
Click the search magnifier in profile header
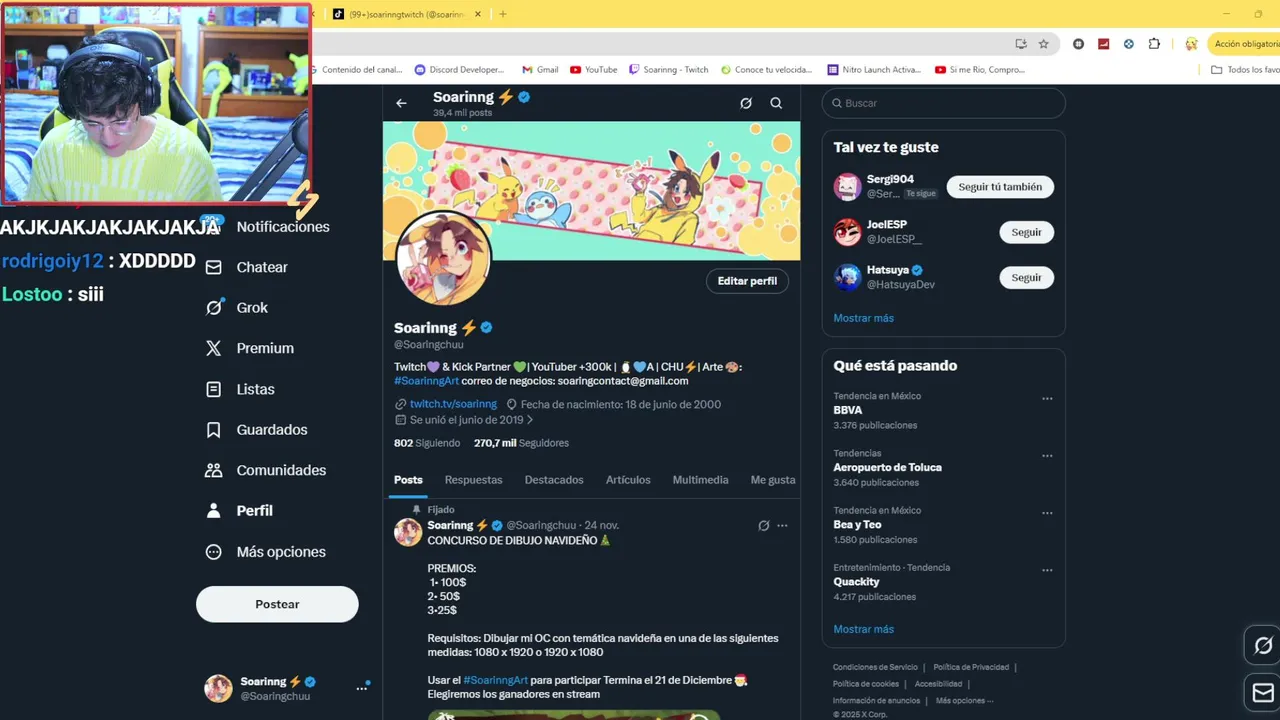click(776, 103)
